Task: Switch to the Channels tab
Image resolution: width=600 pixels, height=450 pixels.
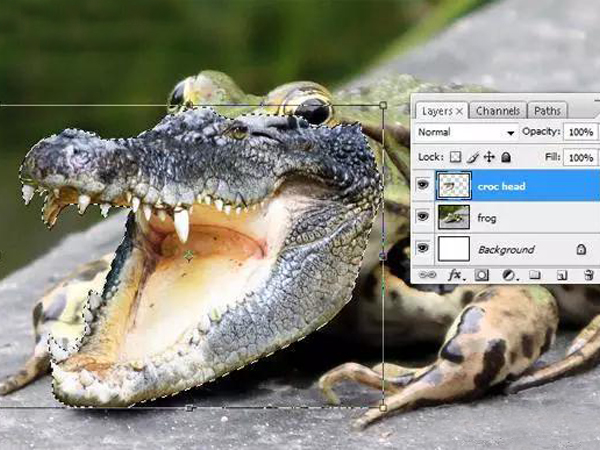Action: [497, 111]
